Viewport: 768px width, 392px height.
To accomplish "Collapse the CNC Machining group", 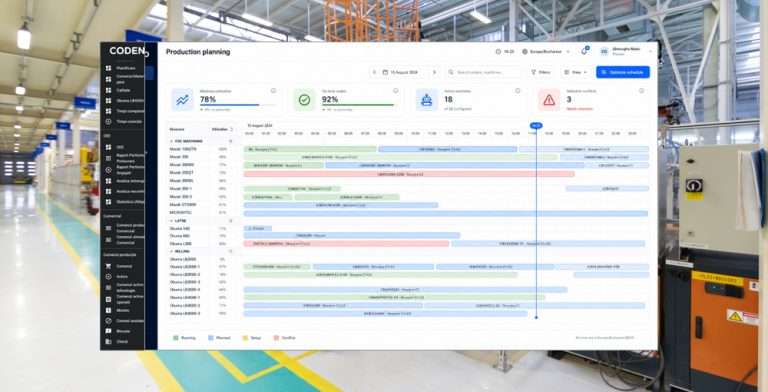I will tap(172, 141).
